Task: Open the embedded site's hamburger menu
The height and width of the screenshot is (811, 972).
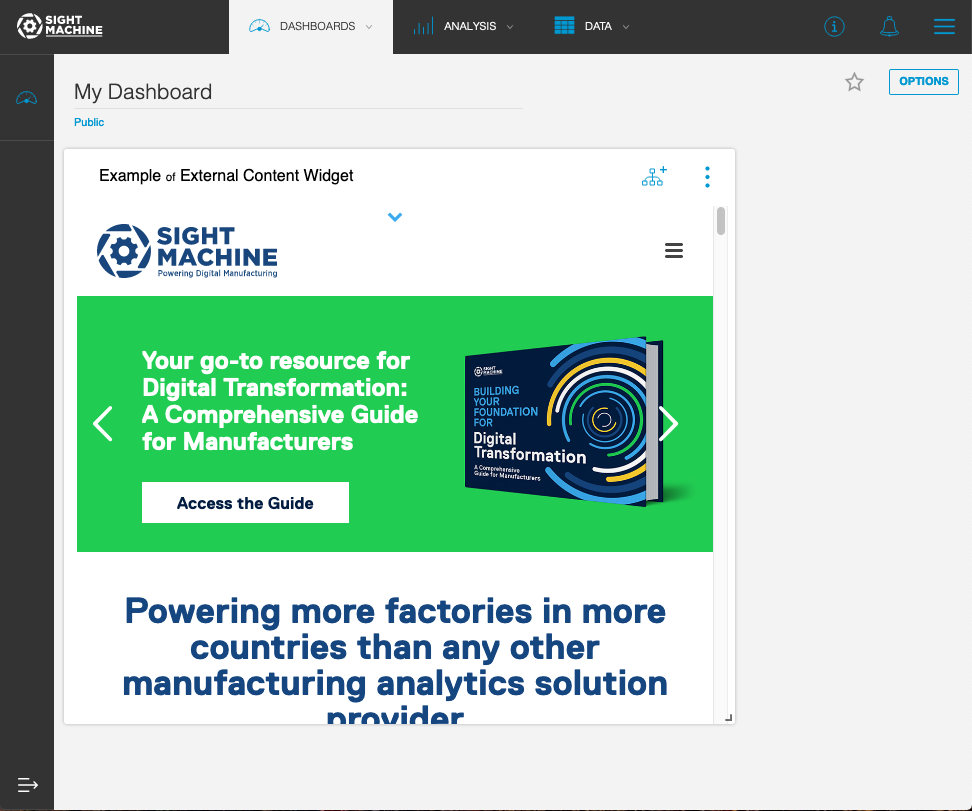Action: 674,250
